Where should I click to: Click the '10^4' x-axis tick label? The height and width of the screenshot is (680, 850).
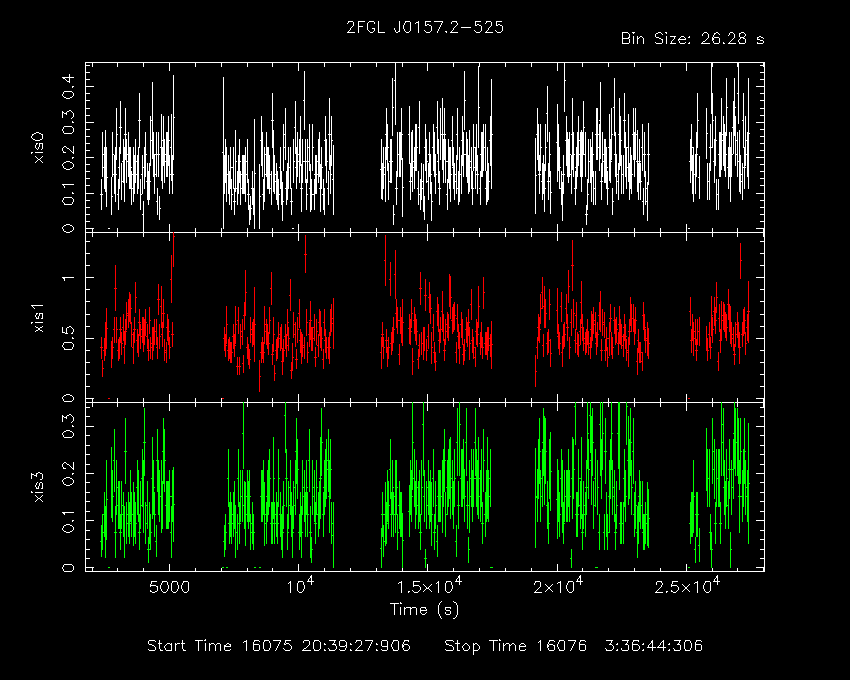[300, 586]
